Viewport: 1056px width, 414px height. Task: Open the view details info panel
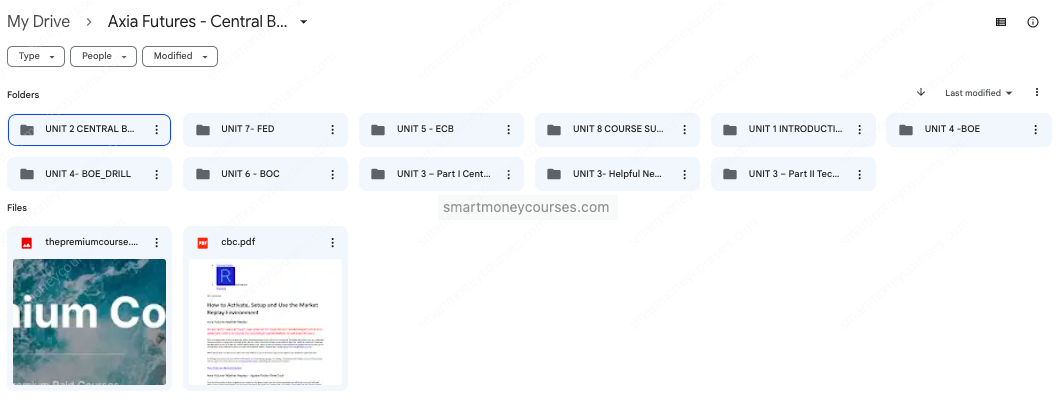coord(1033,22)
